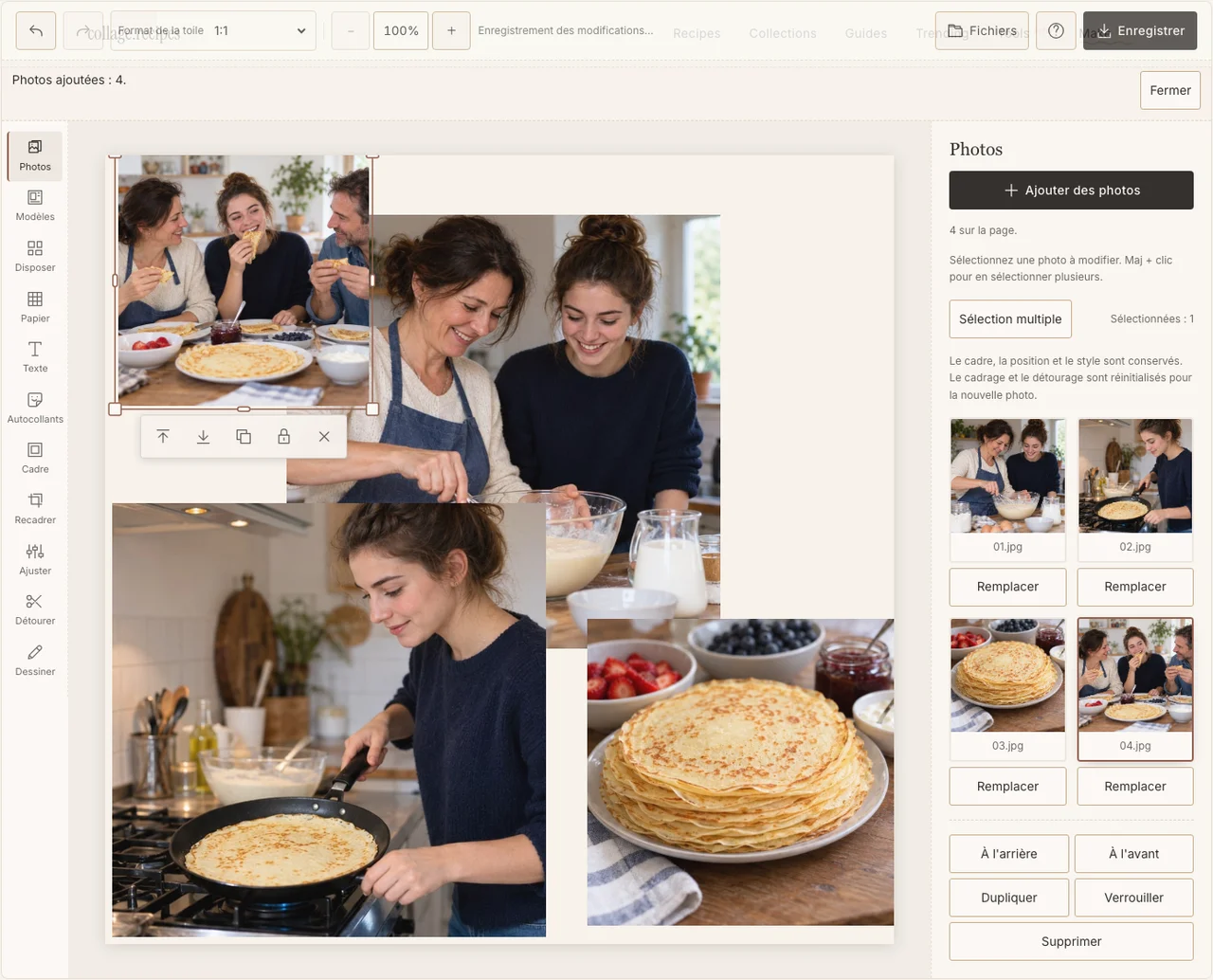The width and height of the screenshot is (1213, 980).
Task: Open the Modèles panel
Action: pyautogui.click(x=35, y=206)
